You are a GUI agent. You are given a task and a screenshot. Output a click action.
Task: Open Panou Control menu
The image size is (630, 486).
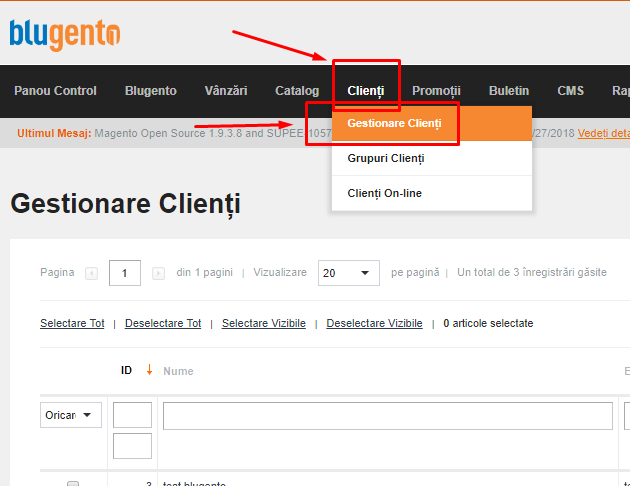55,91
